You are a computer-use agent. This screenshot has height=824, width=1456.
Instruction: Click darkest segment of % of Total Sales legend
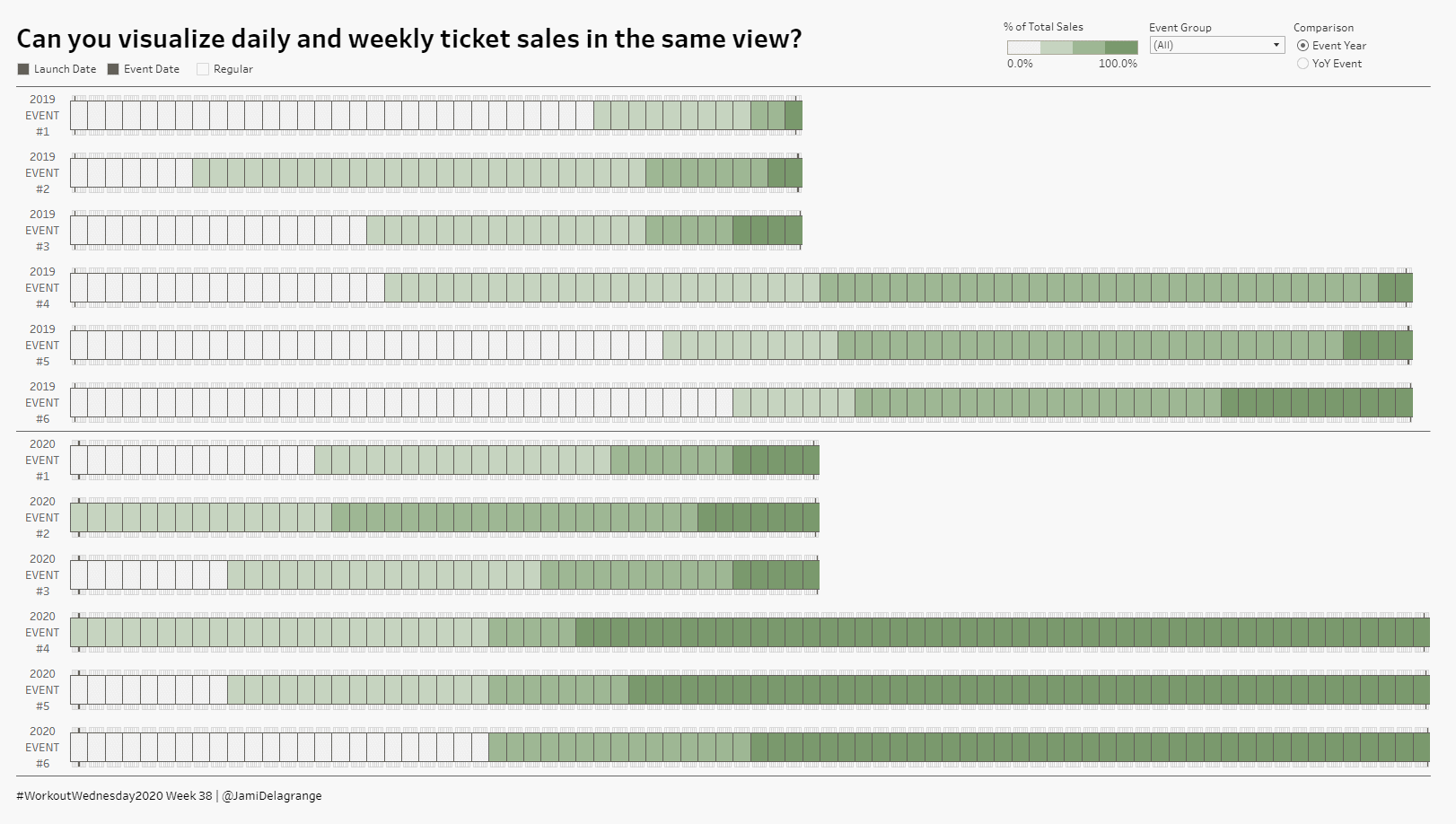1121,47
